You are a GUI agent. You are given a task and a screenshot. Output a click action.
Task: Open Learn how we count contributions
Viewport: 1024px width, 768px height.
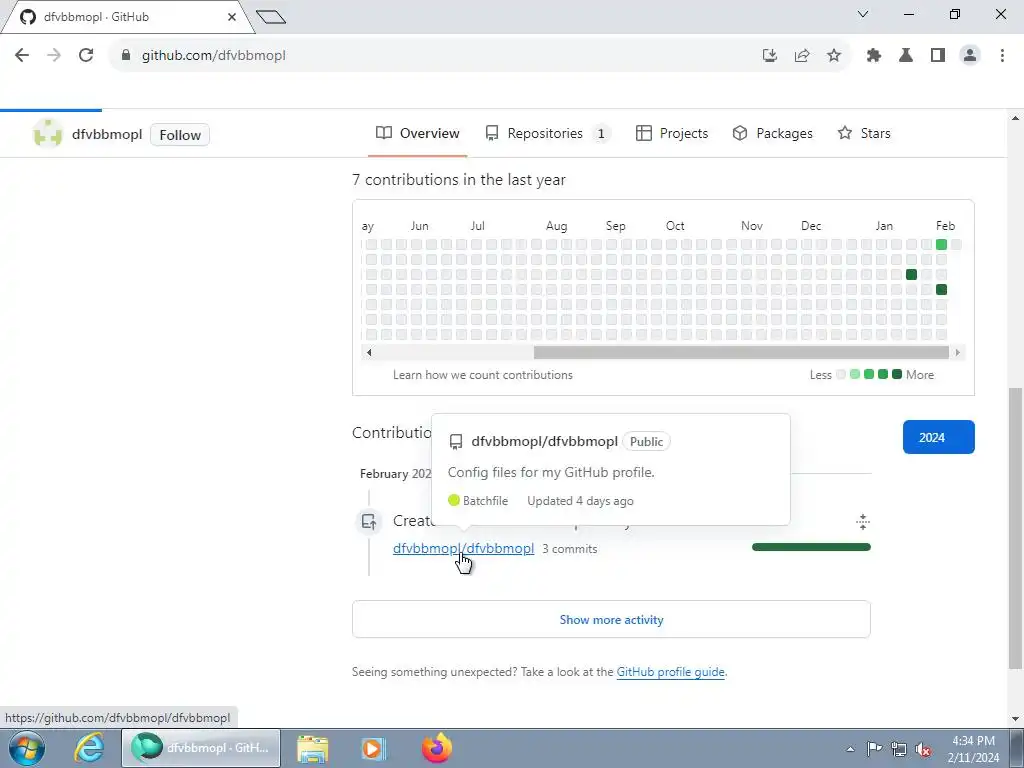click(x=483, y=375)
